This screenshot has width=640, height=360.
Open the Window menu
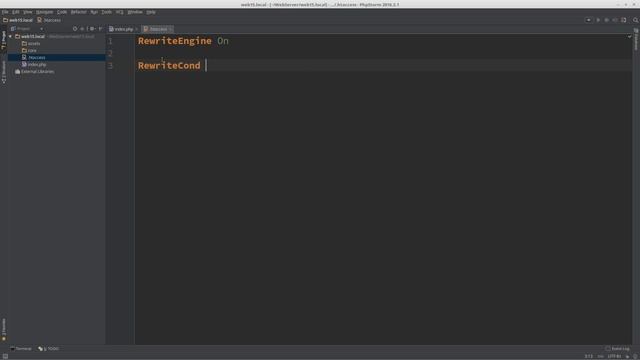(135, 12)
